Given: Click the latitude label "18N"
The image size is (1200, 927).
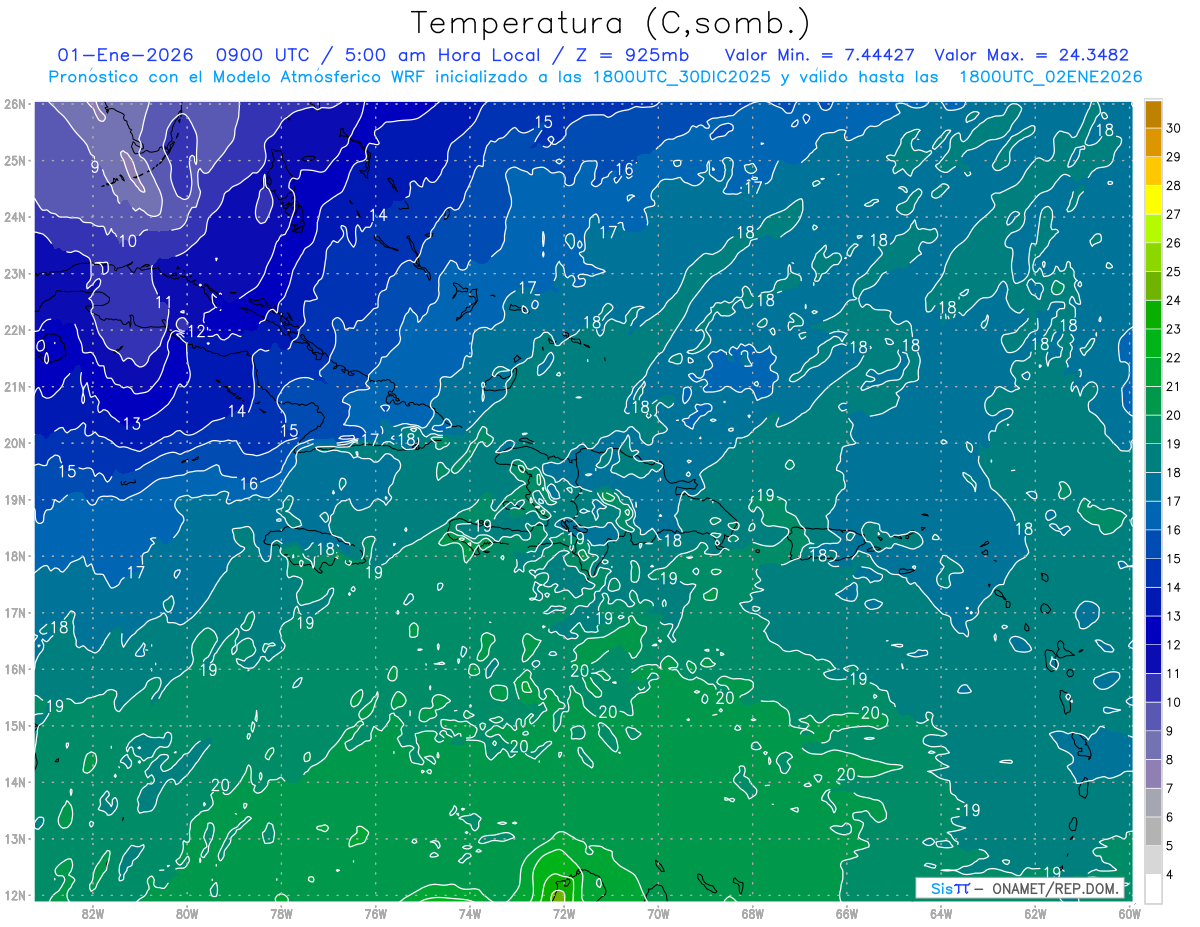Looking at the screenshot, I should (x=14, y=556).
